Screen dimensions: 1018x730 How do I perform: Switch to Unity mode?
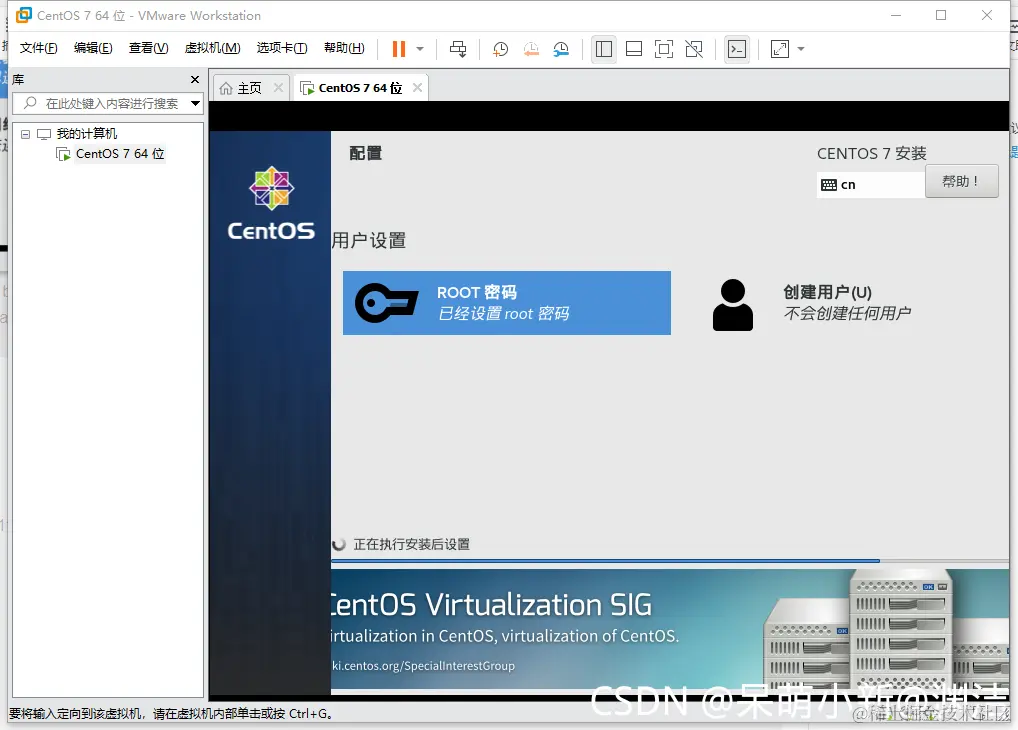point(694,49)
